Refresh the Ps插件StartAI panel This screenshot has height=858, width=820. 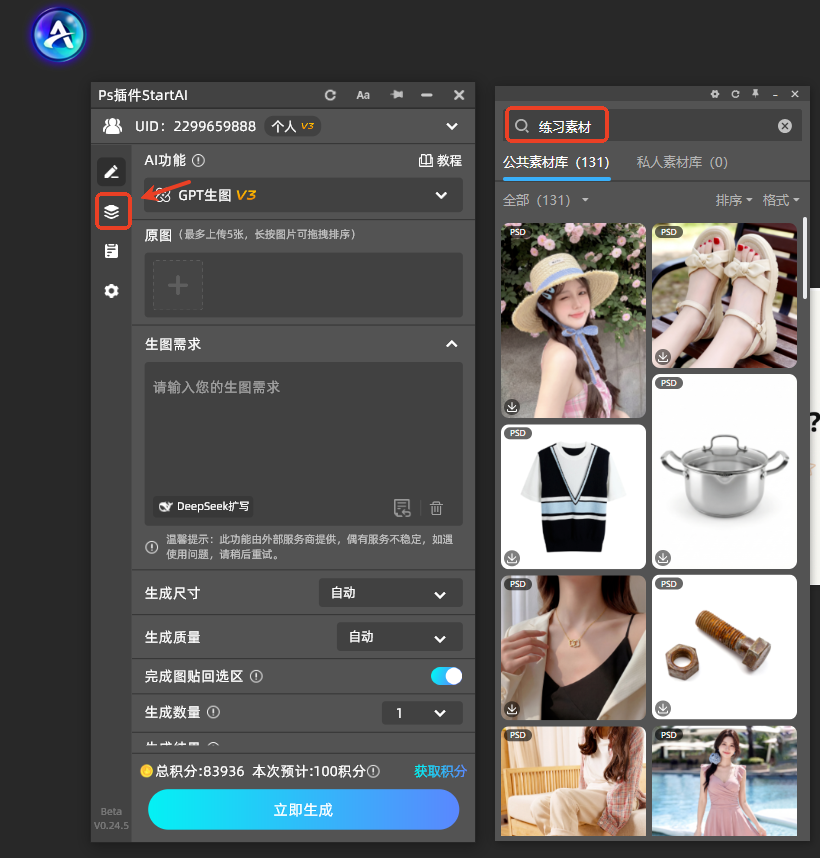[330, 95]
